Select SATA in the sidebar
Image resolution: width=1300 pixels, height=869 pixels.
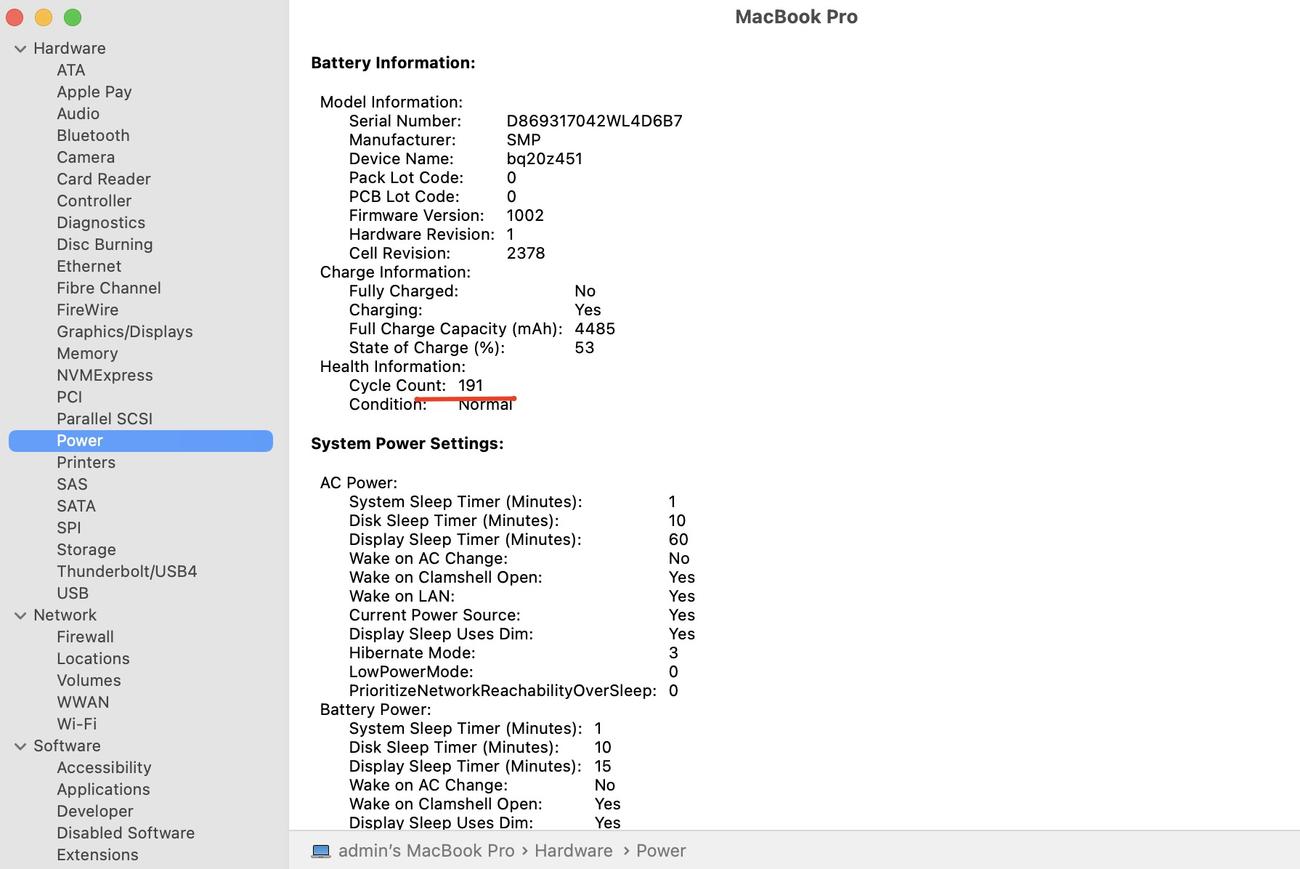pos(76,506)
